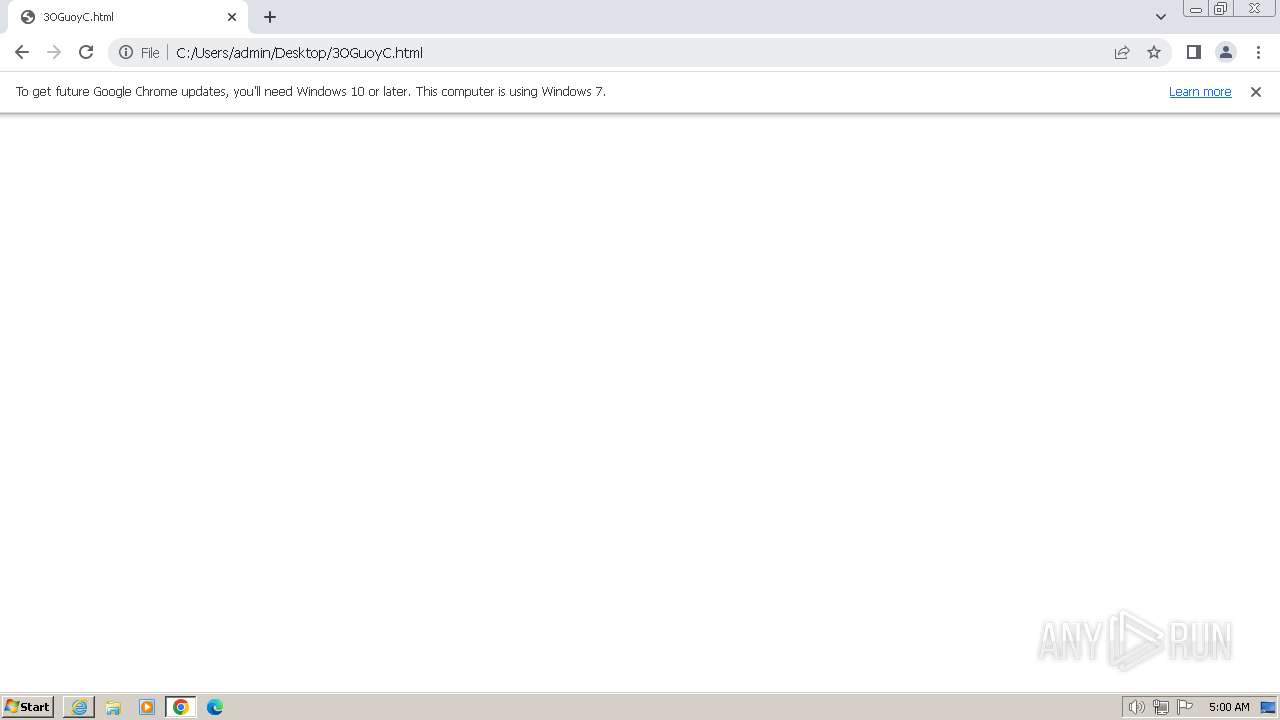The image size is (1280, 720).
Task: Open the network connection tray icon
Action: coord(1161,707)
